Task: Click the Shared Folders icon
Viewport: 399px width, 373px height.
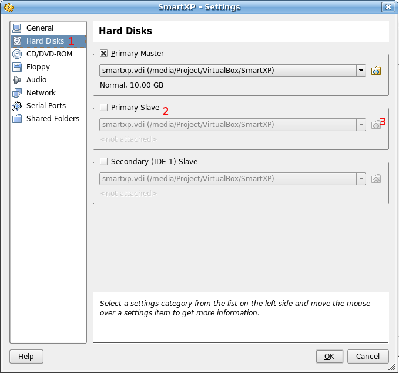Action: click(17, 119)
